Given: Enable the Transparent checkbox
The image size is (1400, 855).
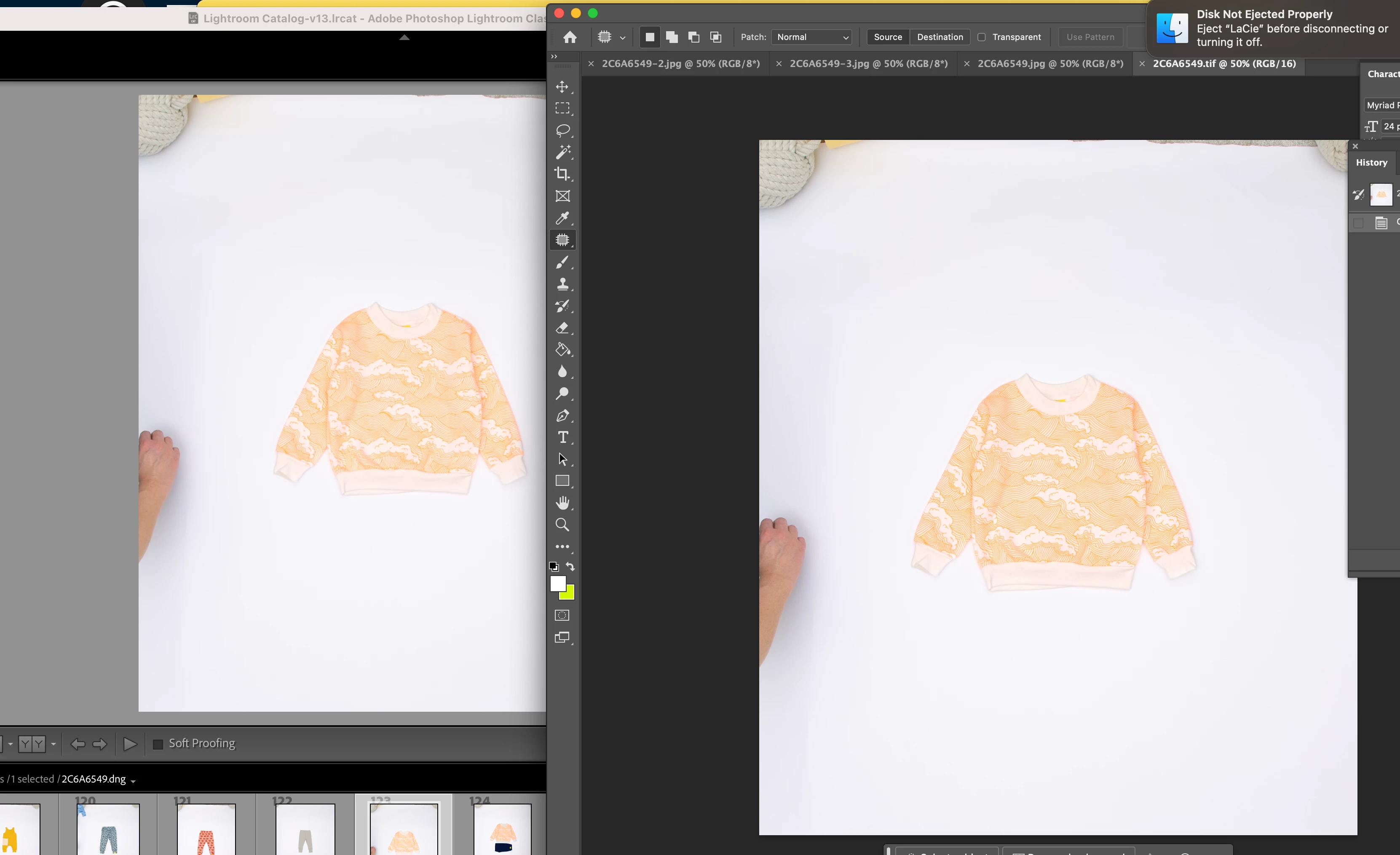Looking at the screenshot, I should (981, 38).
